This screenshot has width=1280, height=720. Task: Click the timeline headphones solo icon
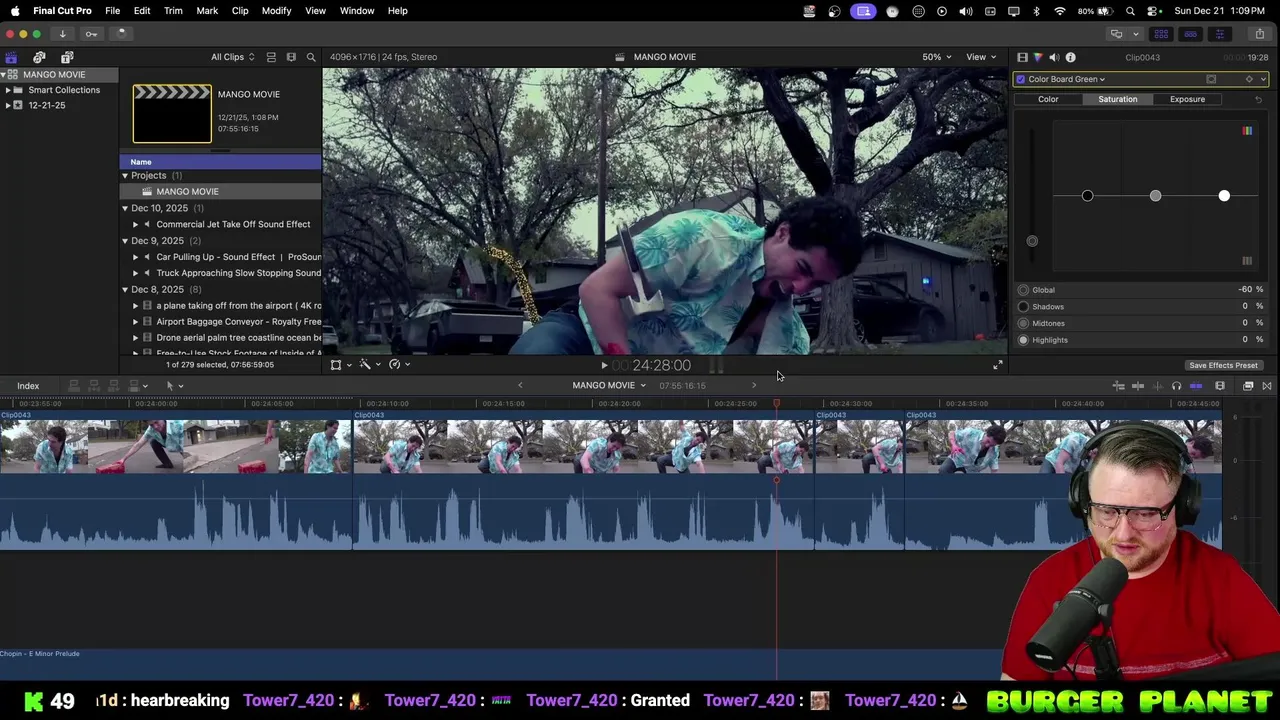[1176, 386]
